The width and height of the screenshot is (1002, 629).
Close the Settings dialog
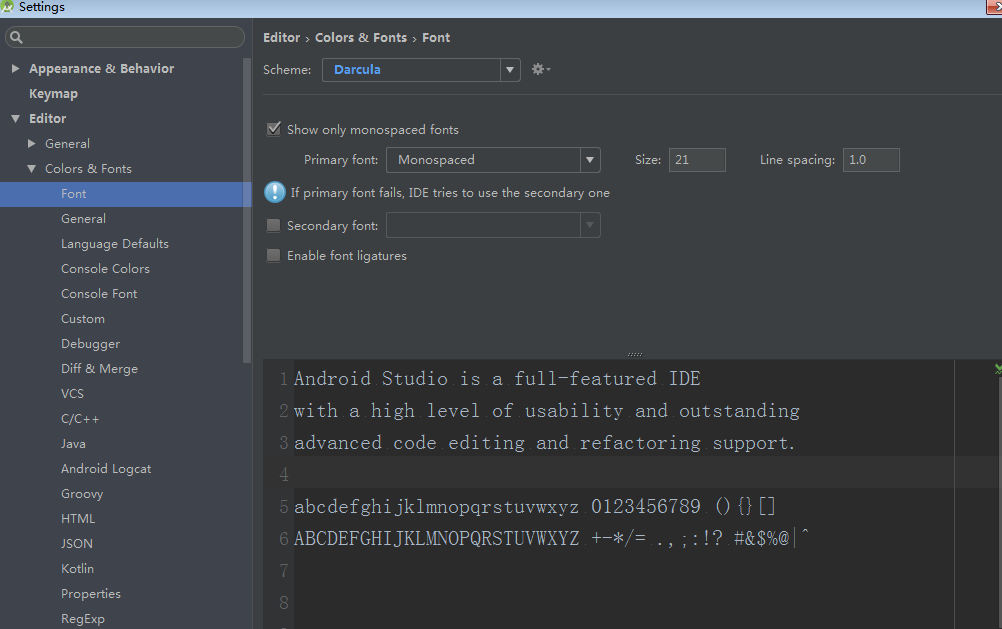tap(994, 7)
